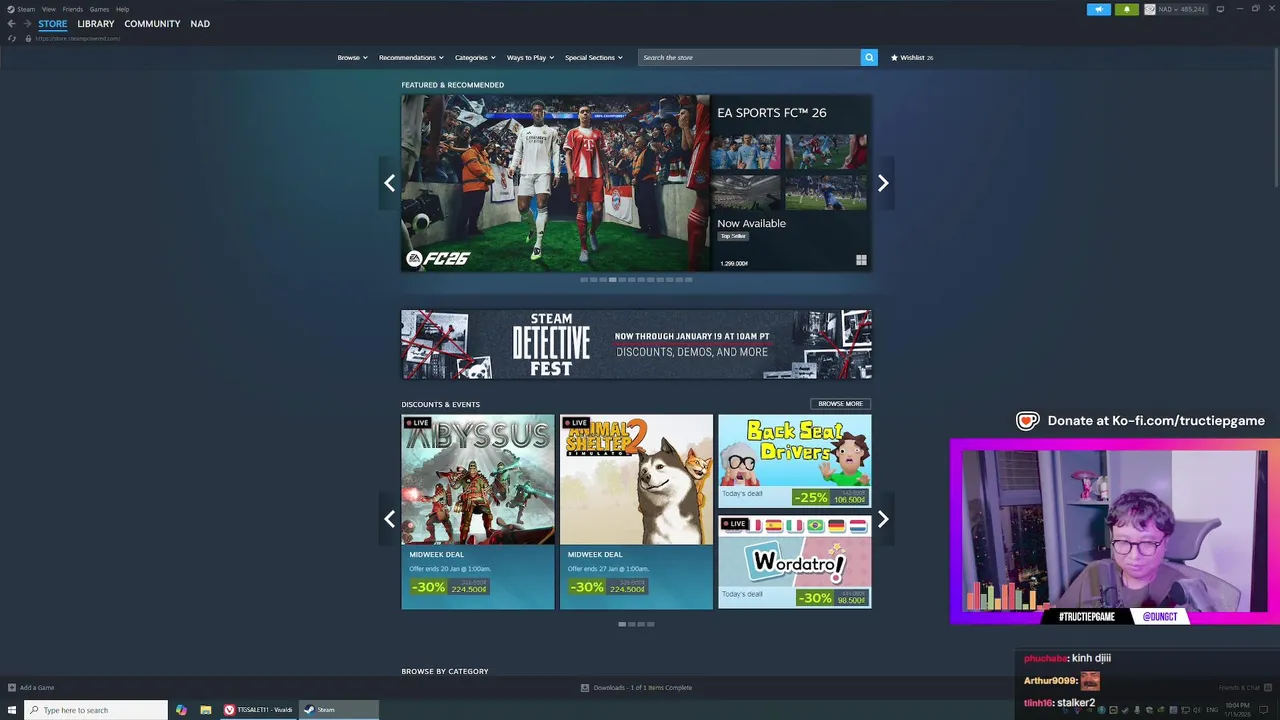Open the EA SPORTS FC 26 main image
This screenshot has height=720, width=1280.
pyautogui.click(x=555, y=183)
